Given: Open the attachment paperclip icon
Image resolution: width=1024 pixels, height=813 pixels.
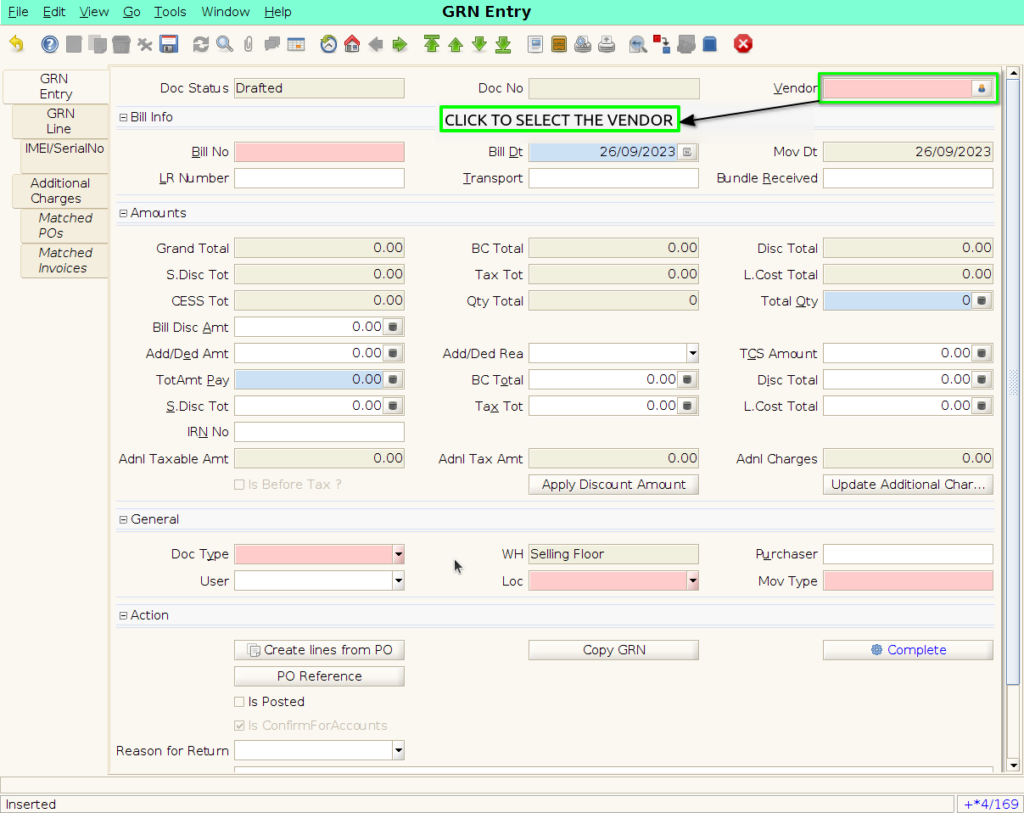Looking at the screenshot, I should [248, 44].
